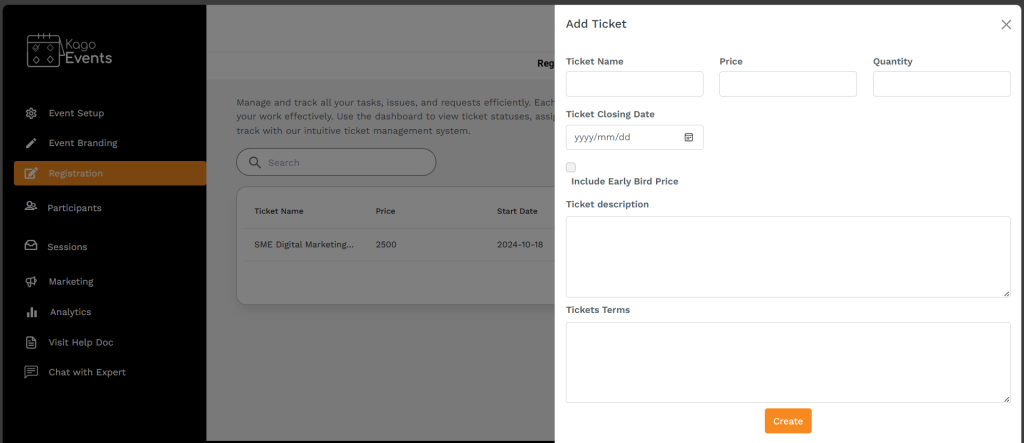This screenshot has height=443, width=1024.
Task: Click into the Quantity field
Action: tap(941, 84)
